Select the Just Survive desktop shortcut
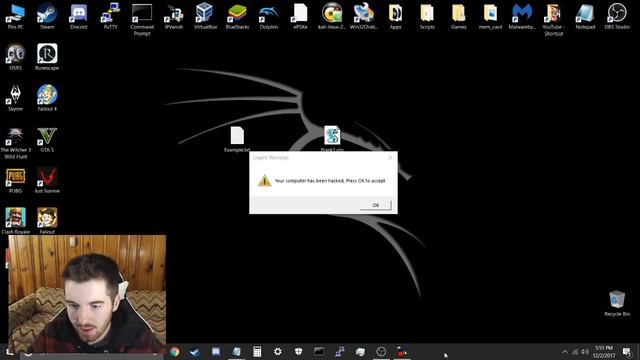This screenshot has width=640, height=360. tap(47, 180)
